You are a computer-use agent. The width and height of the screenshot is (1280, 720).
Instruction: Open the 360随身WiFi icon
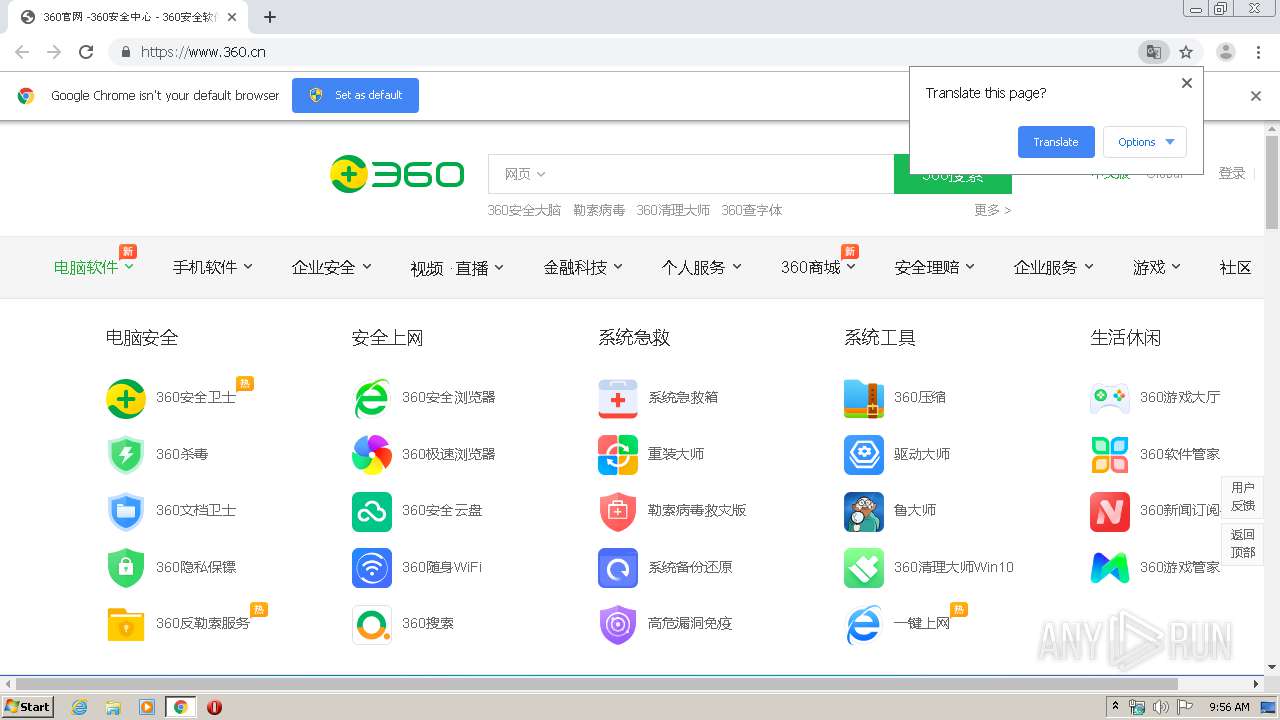372,568
